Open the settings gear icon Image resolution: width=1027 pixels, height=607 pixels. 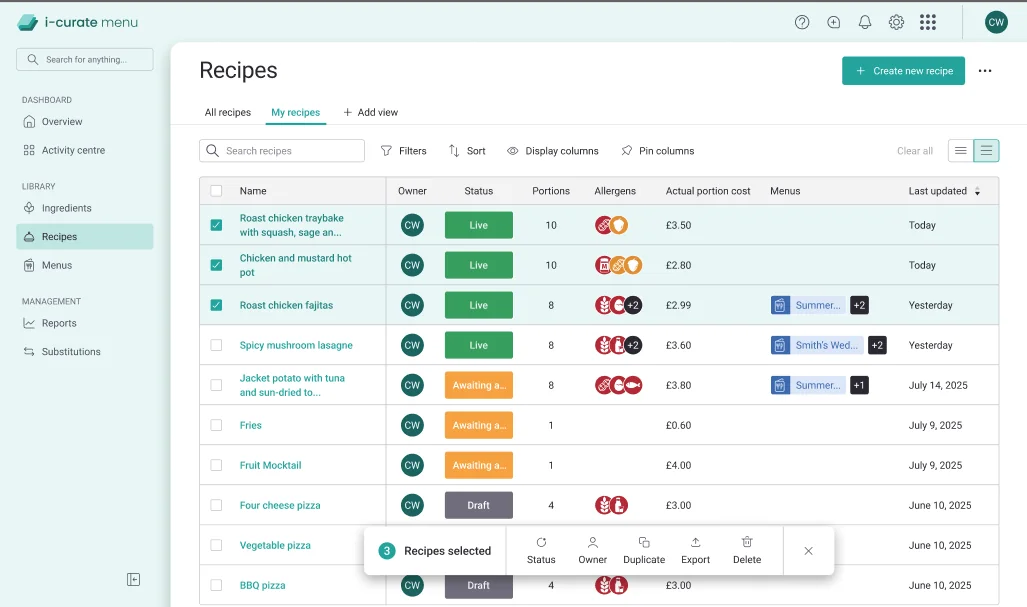click(896, 22)
